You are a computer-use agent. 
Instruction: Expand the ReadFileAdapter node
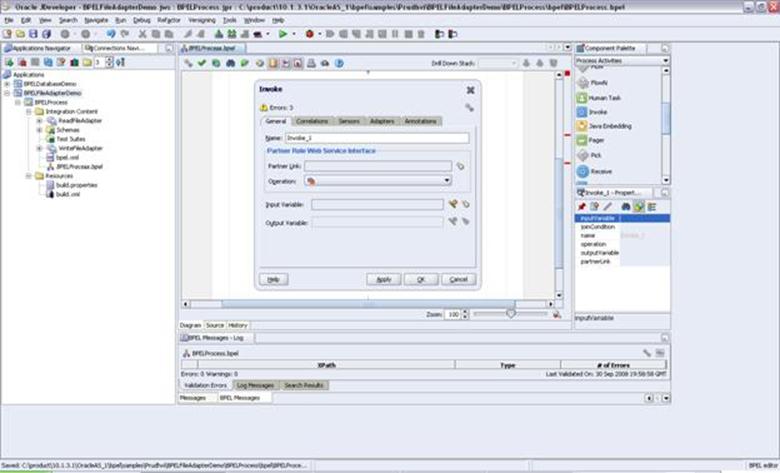[x=40, y=121]
